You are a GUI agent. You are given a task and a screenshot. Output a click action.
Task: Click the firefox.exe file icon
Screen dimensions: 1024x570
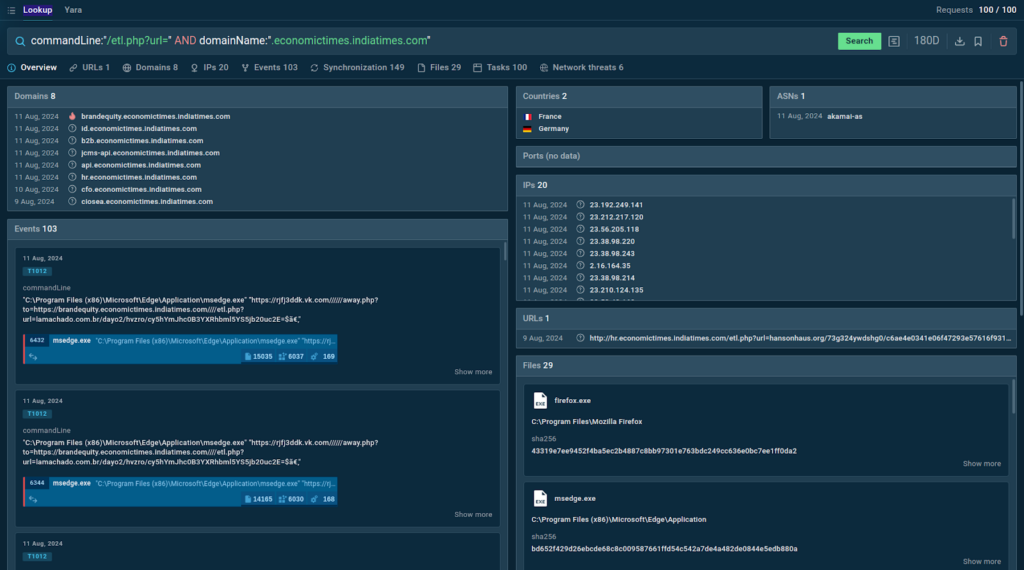(540, 400)
